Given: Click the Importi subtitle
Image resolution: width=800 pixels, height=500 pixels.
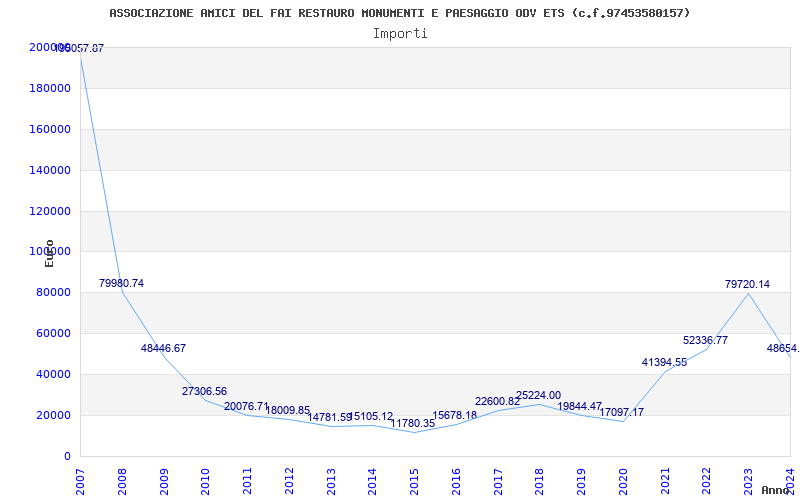Looking at the screenshot, I should point(400,34).
